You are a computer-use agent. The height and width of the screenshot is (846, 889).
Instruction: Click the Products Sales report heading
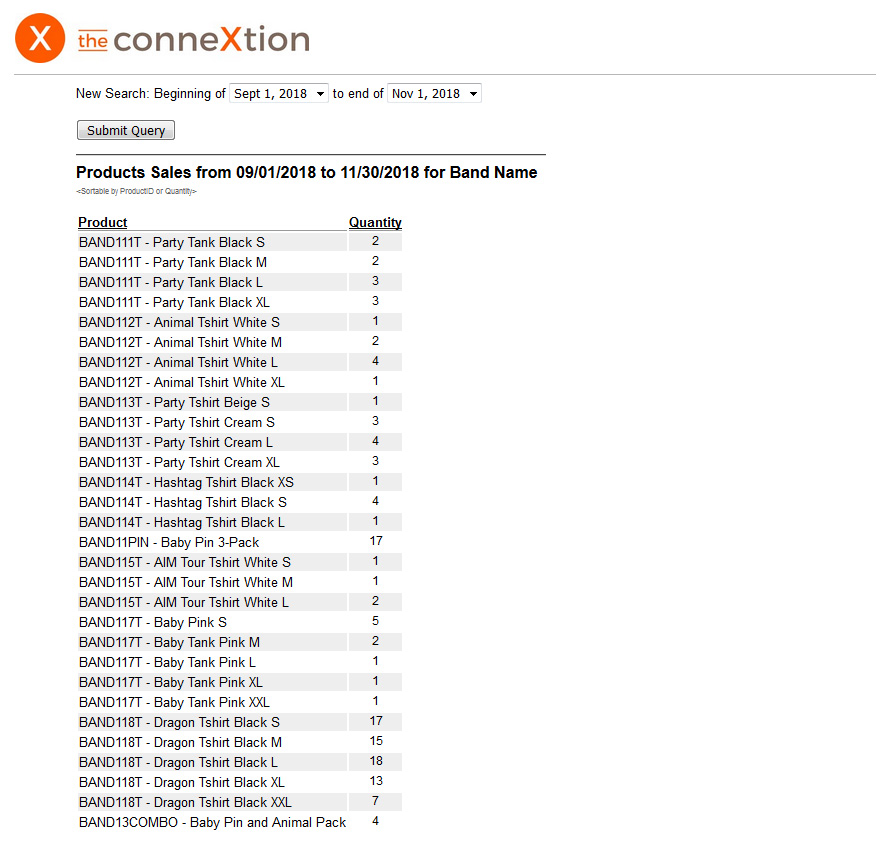[x=306, y=173]
